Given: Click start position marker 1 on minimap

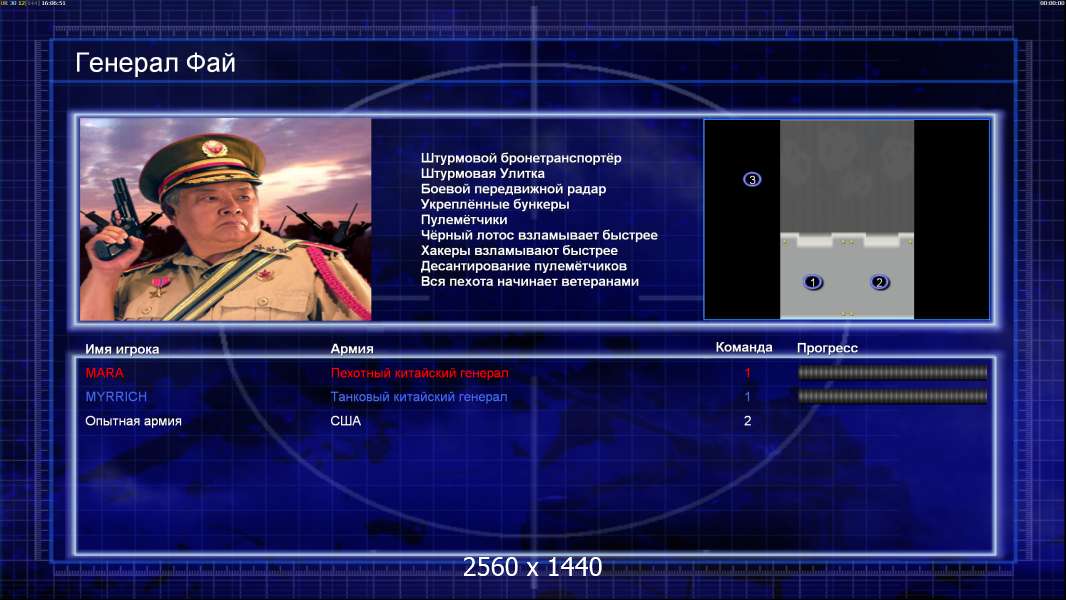Looking at the screenshot, I should 813,282.
